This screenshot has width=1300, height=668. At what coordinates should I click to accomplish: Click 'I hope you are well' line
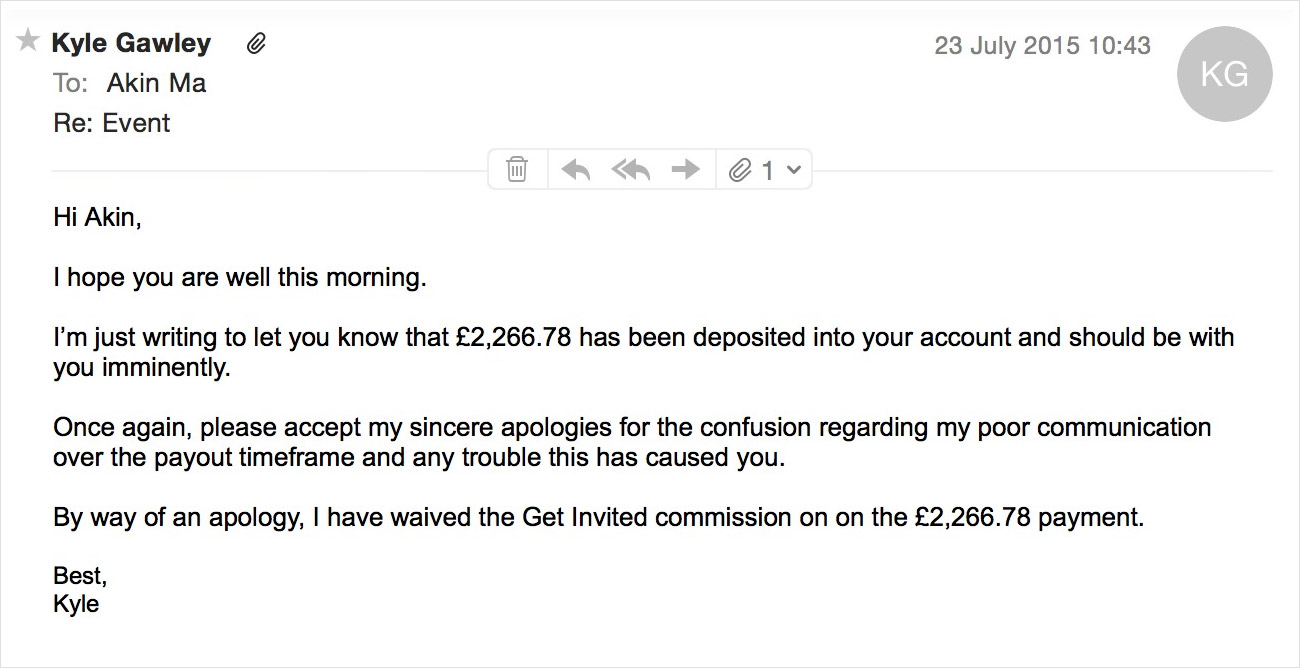tap(240, 277)
